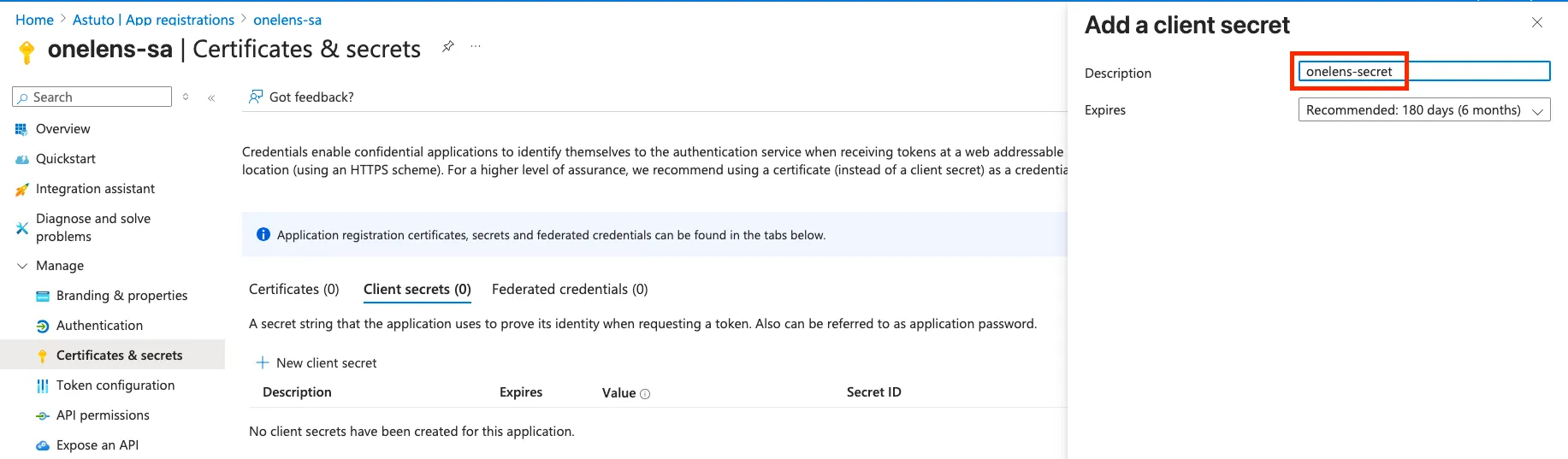Collapse the Manage section
This screenshot has height=459, width=1568.
[x=22, y=266]
